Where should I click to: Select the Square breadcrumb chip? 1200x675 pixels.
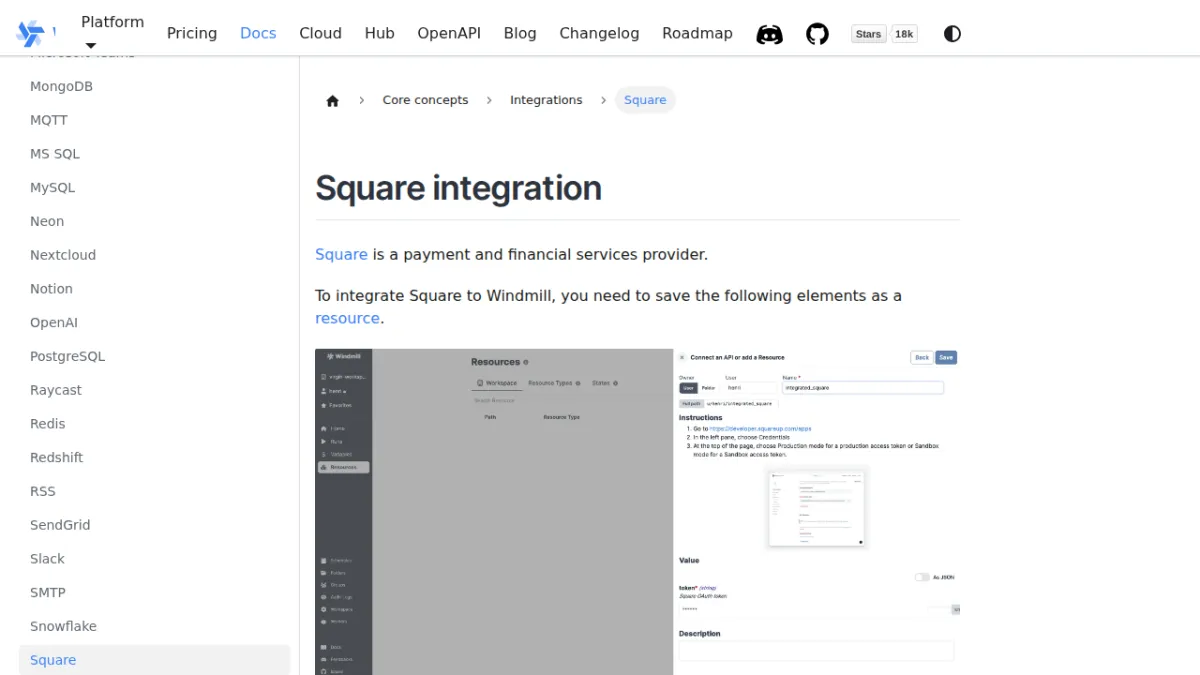point(645,100)
